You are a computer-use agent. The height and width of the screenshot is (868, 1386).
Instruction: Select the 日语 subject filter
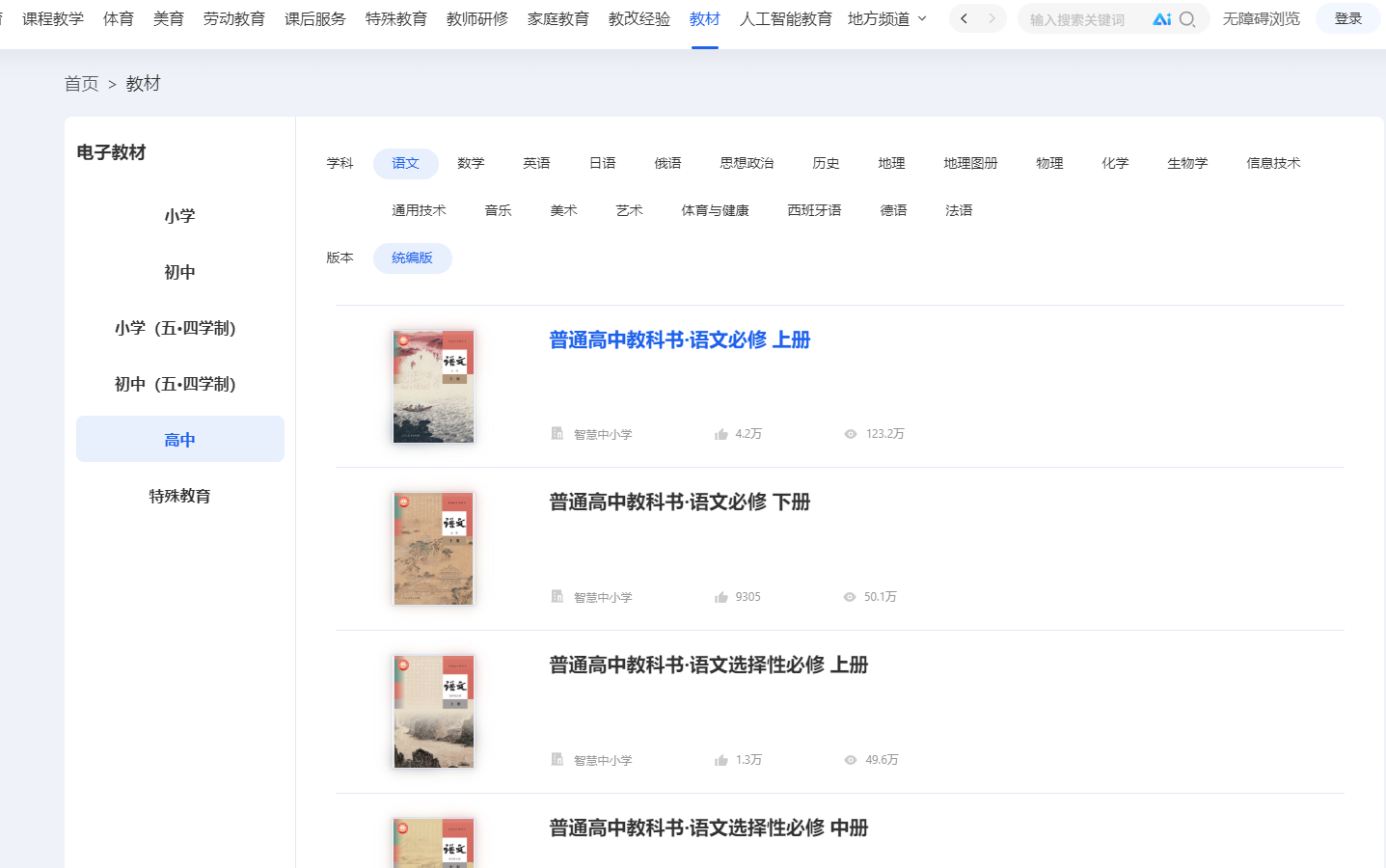(x=603, y=164)
